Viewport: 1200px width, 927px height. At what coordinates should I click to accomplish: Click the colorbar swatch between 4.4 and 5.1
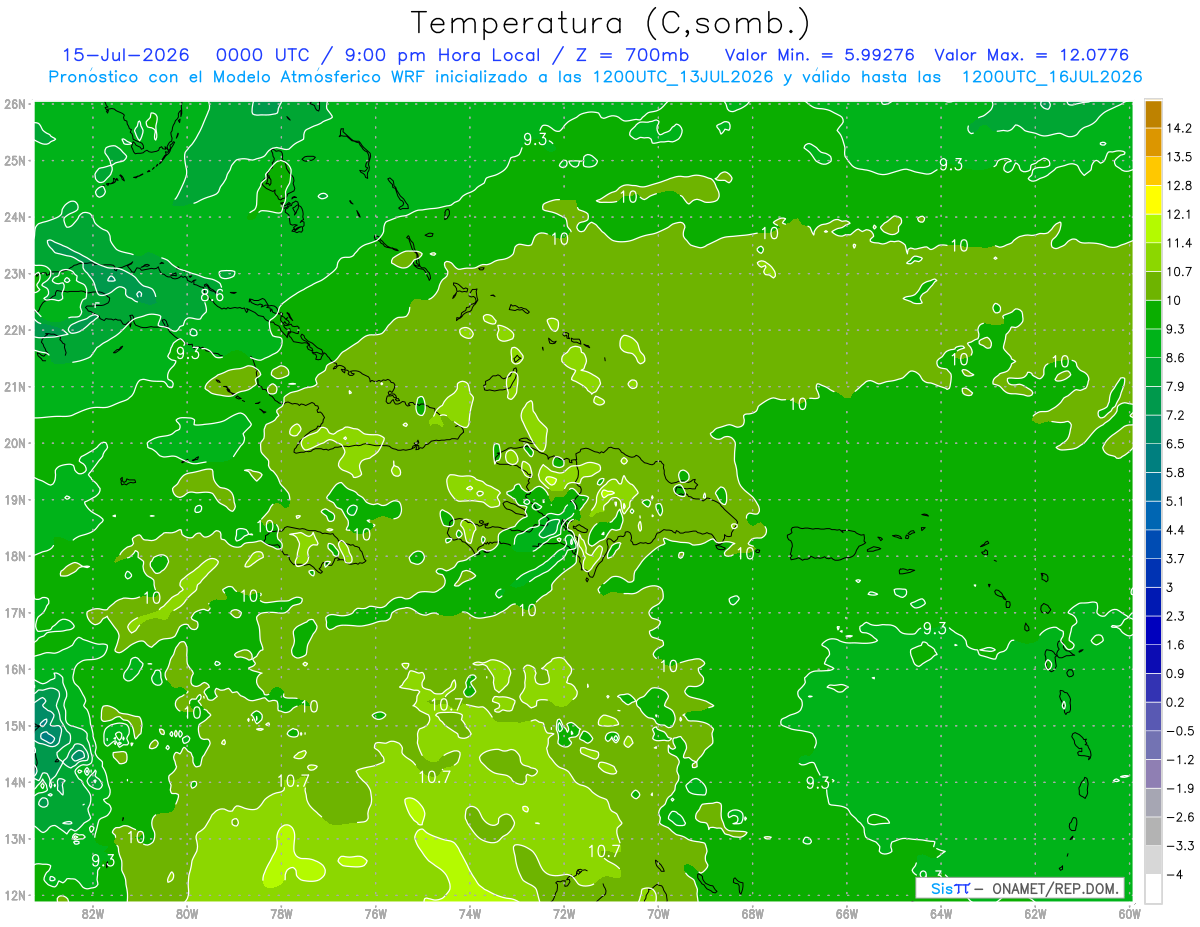1153,515
